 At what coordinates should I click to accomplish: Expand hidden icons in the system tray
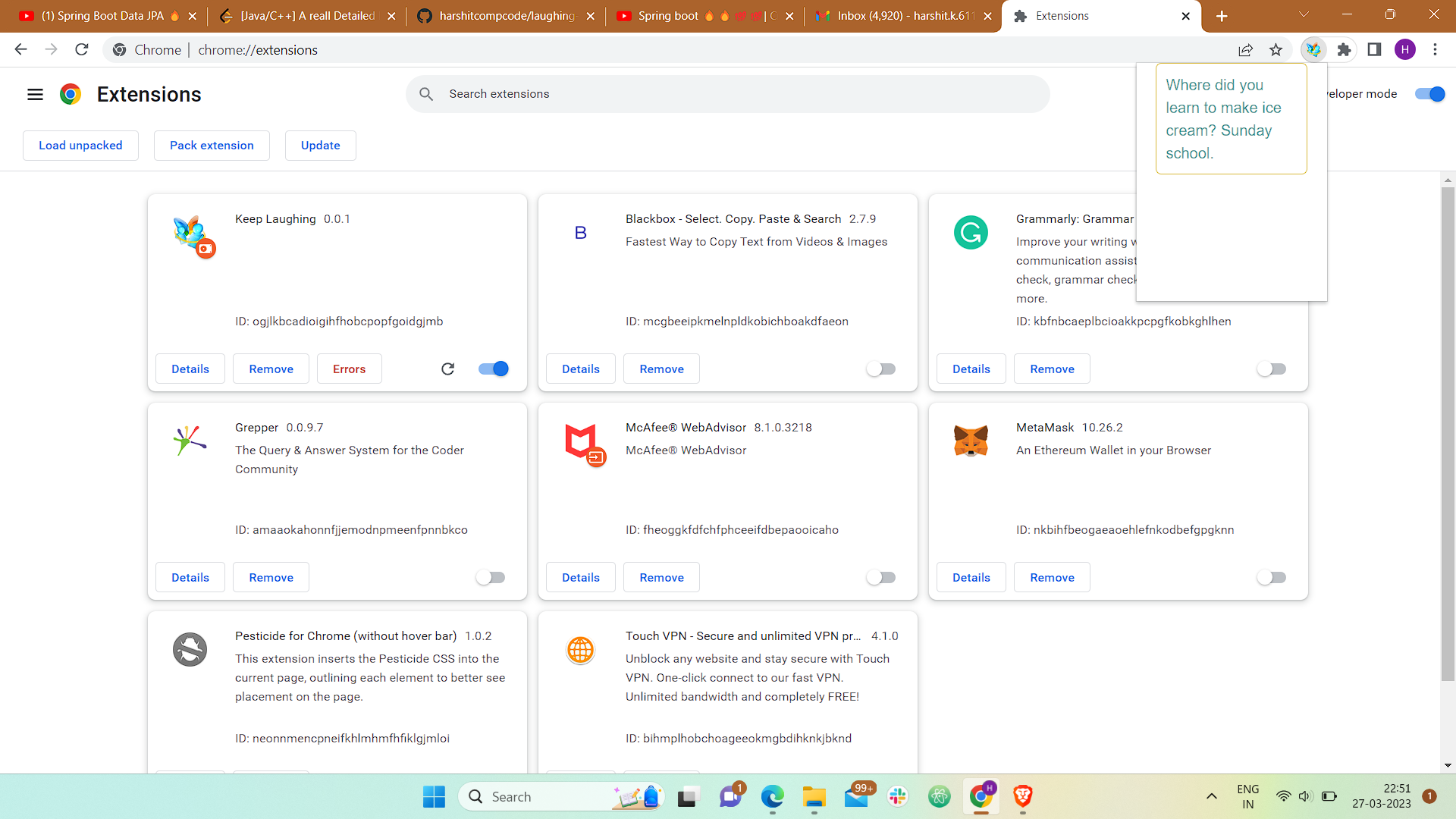point(1211,797)
